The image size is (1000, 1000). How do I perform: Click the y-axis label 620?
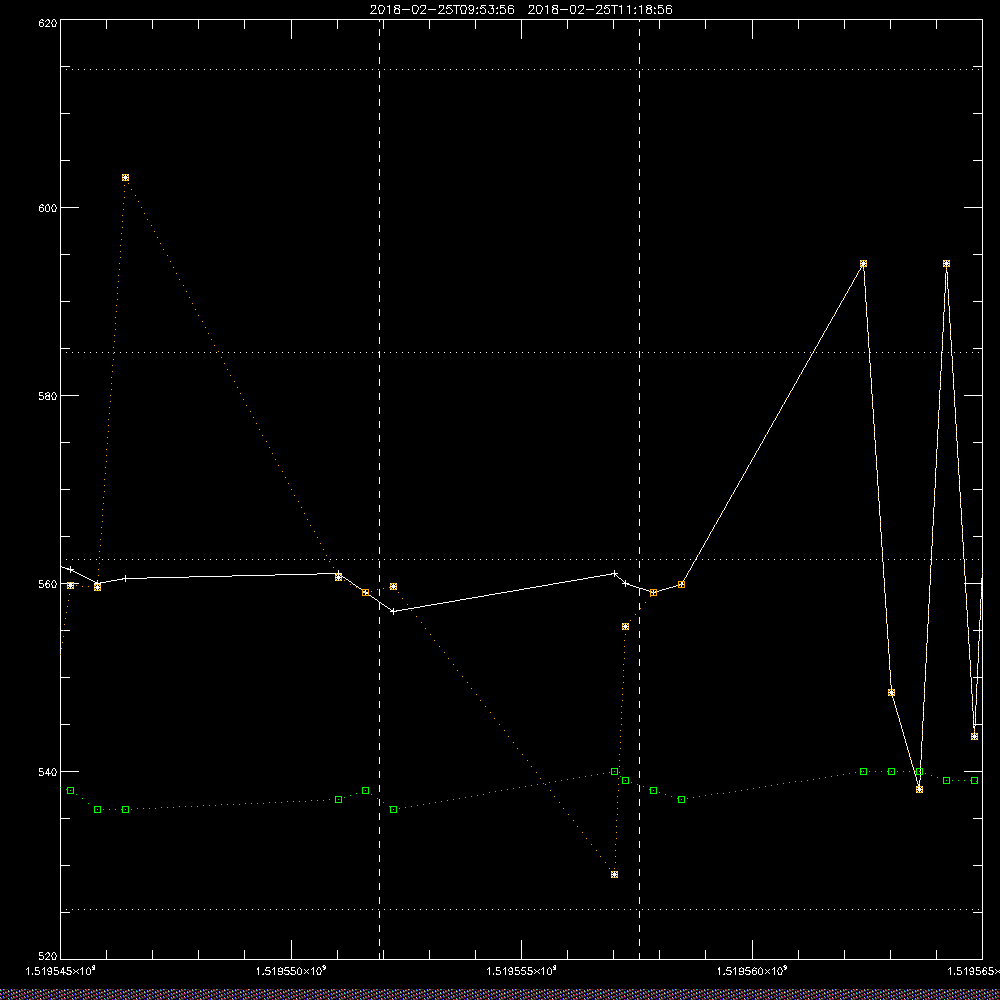tap(48, 22)
